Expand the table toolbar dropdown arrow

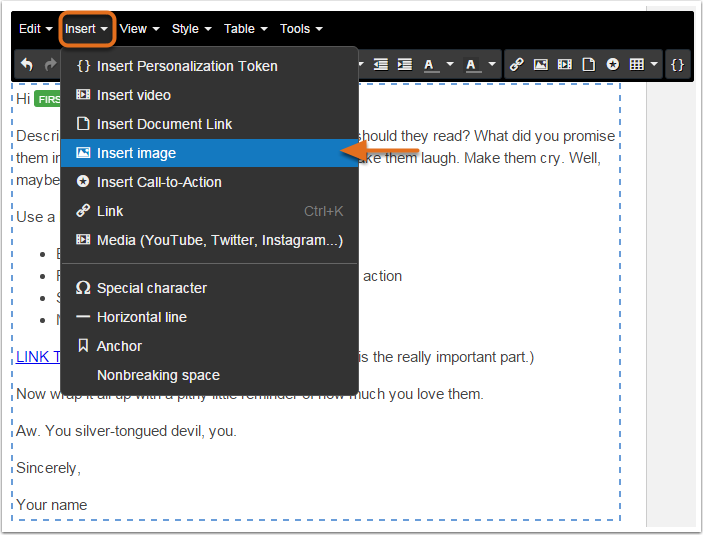[654, 65]
